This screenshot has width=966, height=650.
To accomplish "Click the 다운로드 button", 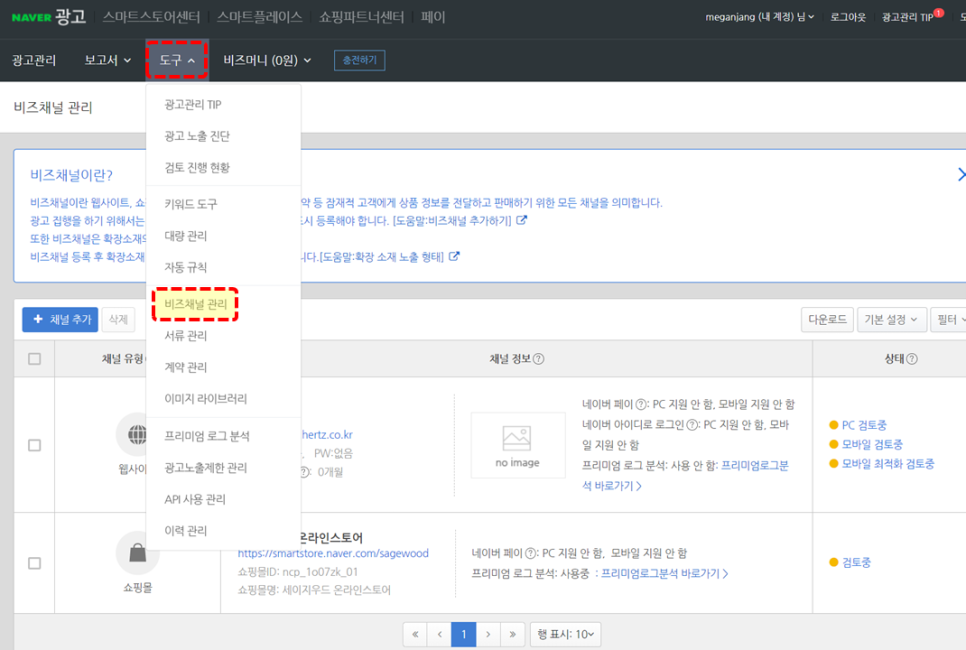I will (x=827, y=319).
